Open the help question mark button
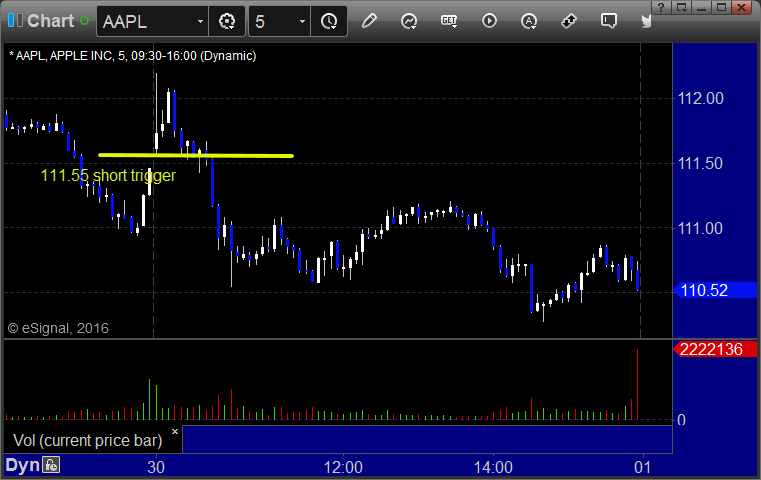The image size is (761, 480). coord(661,7)
